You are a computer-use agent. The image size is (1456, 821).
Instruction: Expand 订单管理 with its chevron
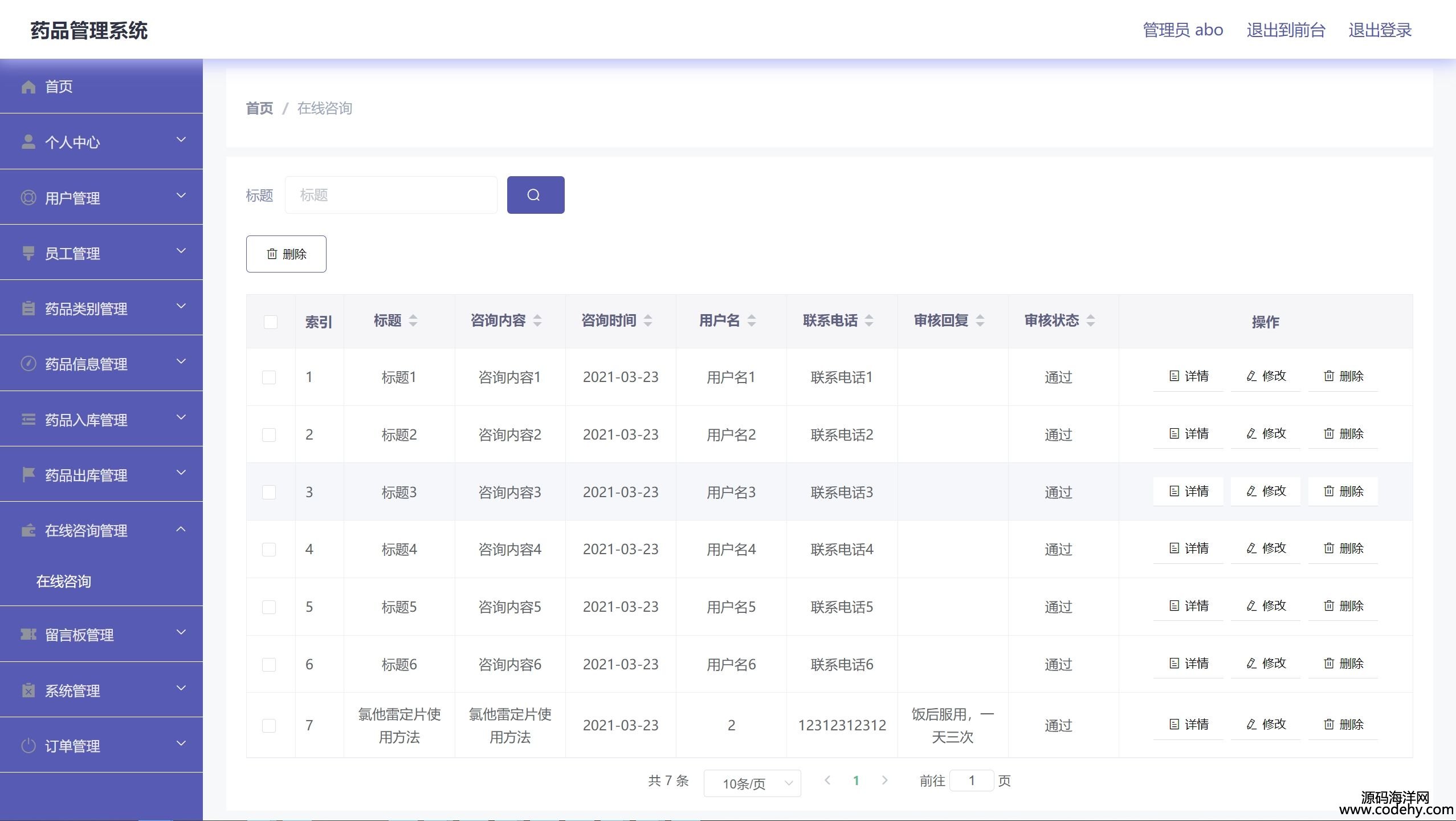pos(181,744)
